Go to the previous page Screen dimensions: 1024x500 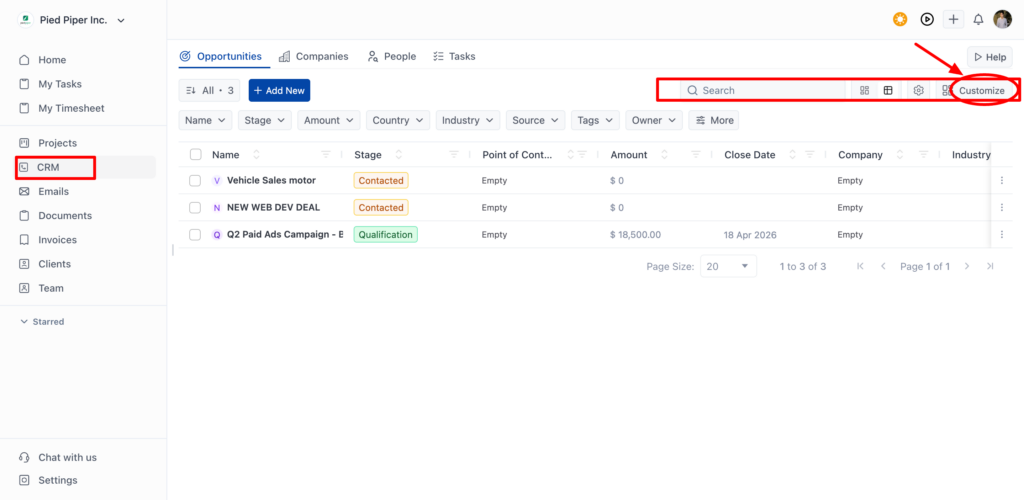click(883, 266)
